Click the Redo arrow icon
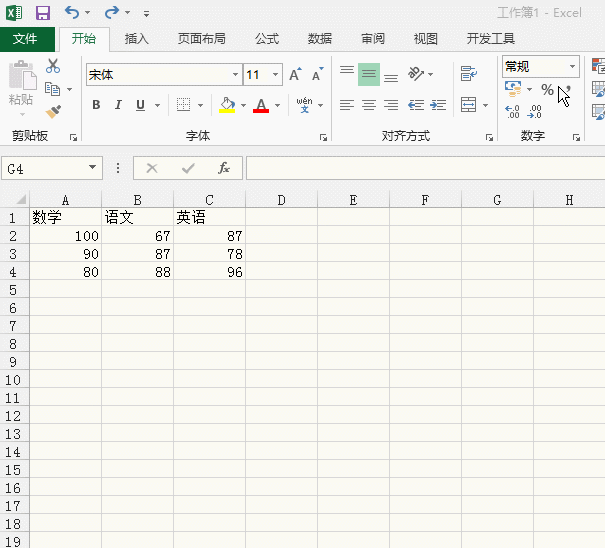The image size is (605, 548). click(112, 13)
